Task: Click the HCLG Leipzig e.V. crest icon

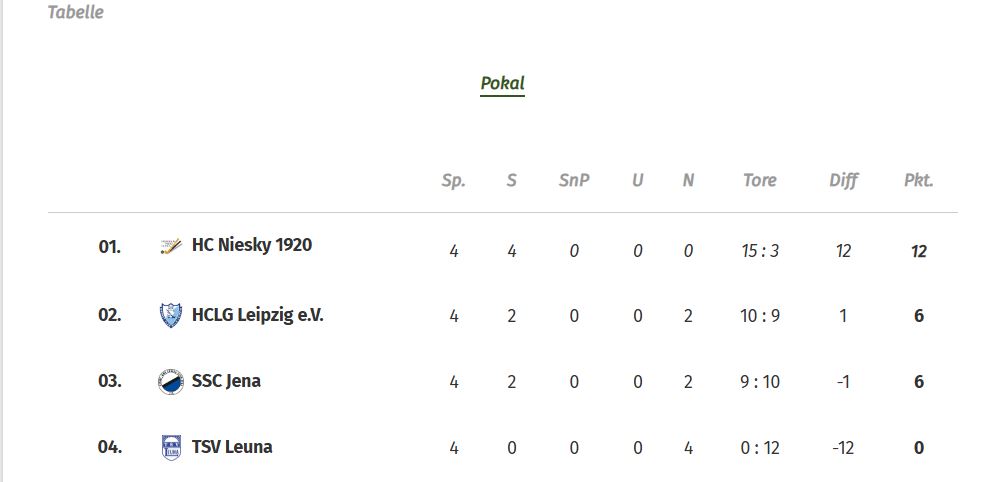Action: (x=171, y=315)
